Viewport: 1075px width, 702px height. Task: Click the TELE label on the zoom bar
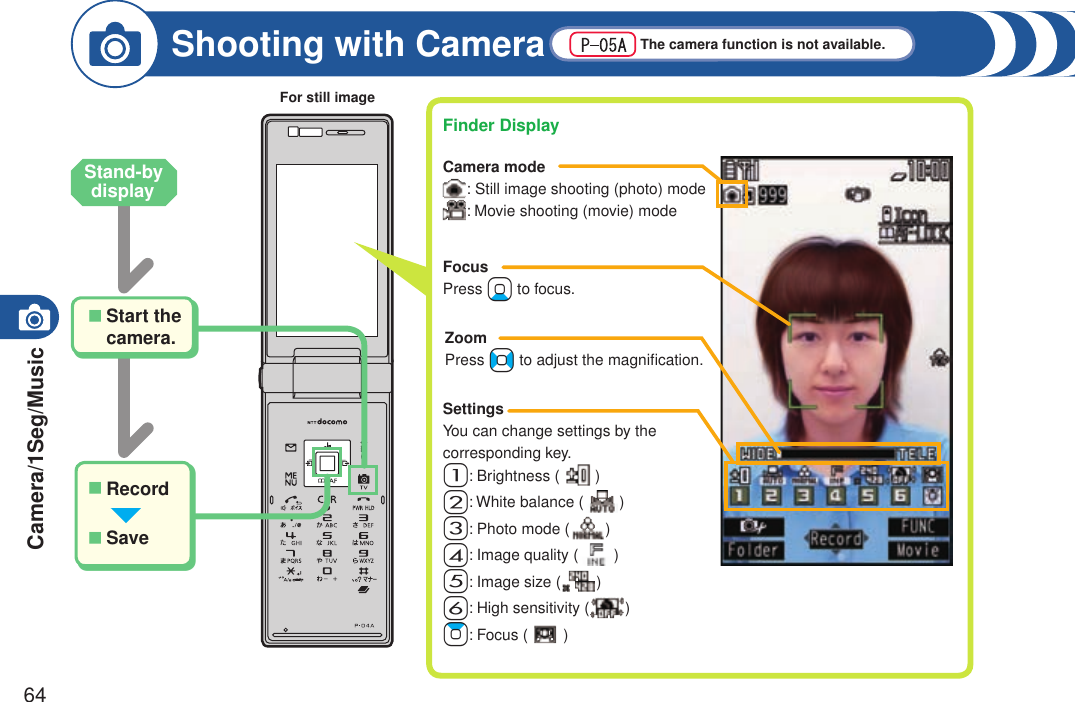(917, 453)
